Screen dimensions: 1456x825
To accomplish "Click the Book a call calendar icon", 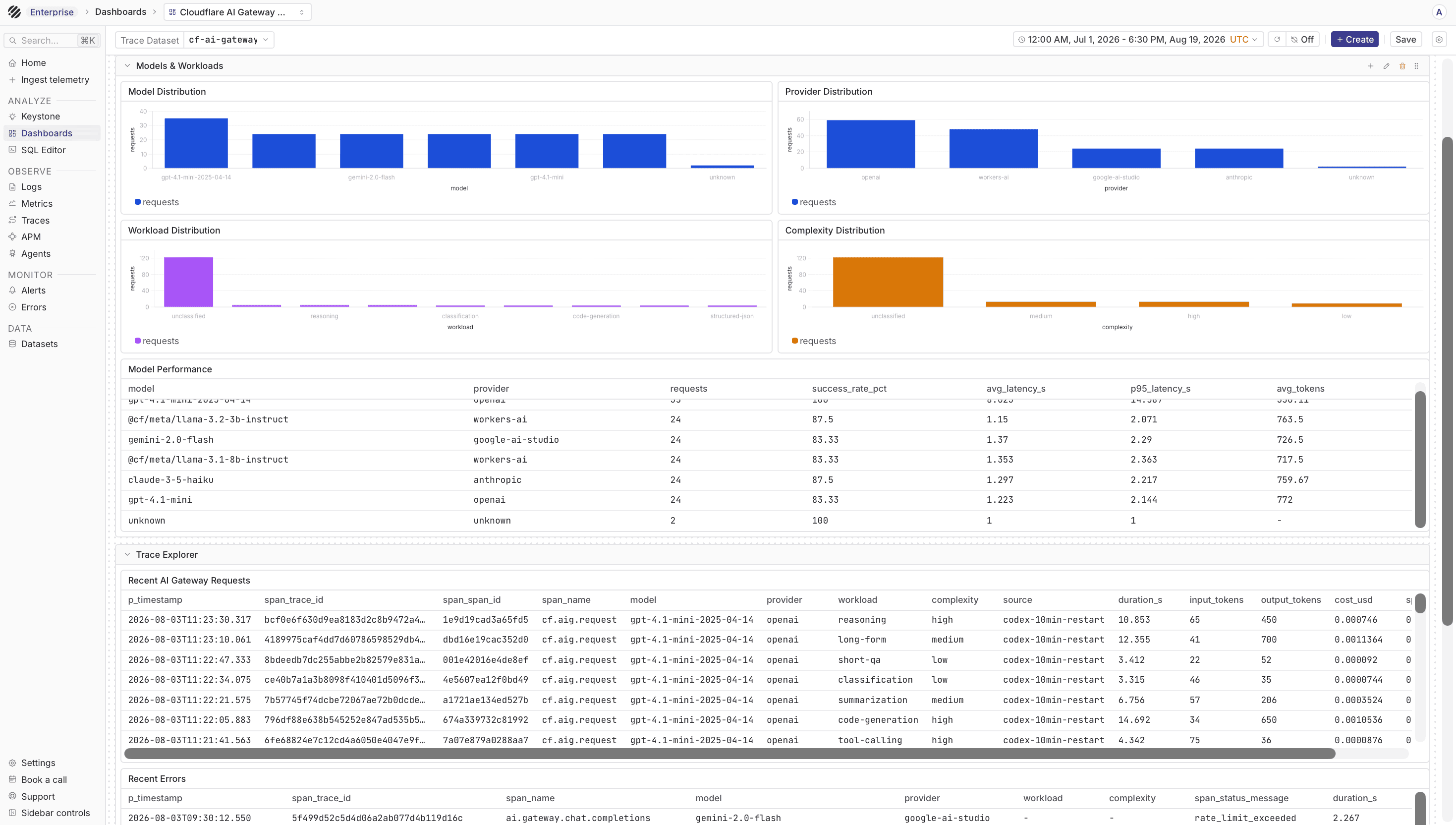I will pos(12,780).
